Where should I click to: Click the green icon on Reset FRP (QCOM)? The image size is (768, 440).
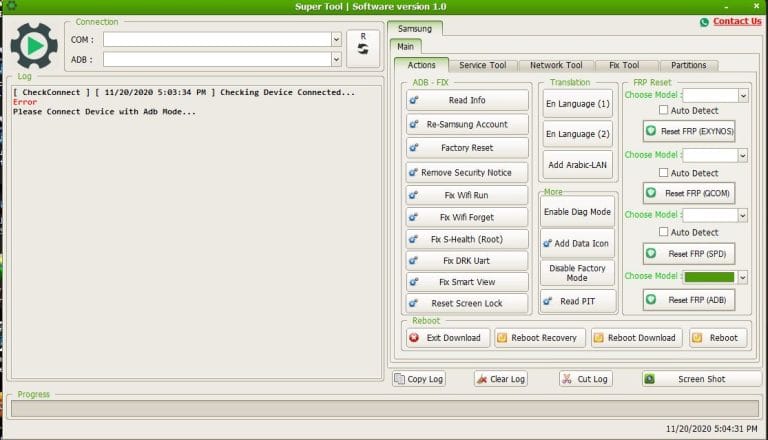[651, 193]
